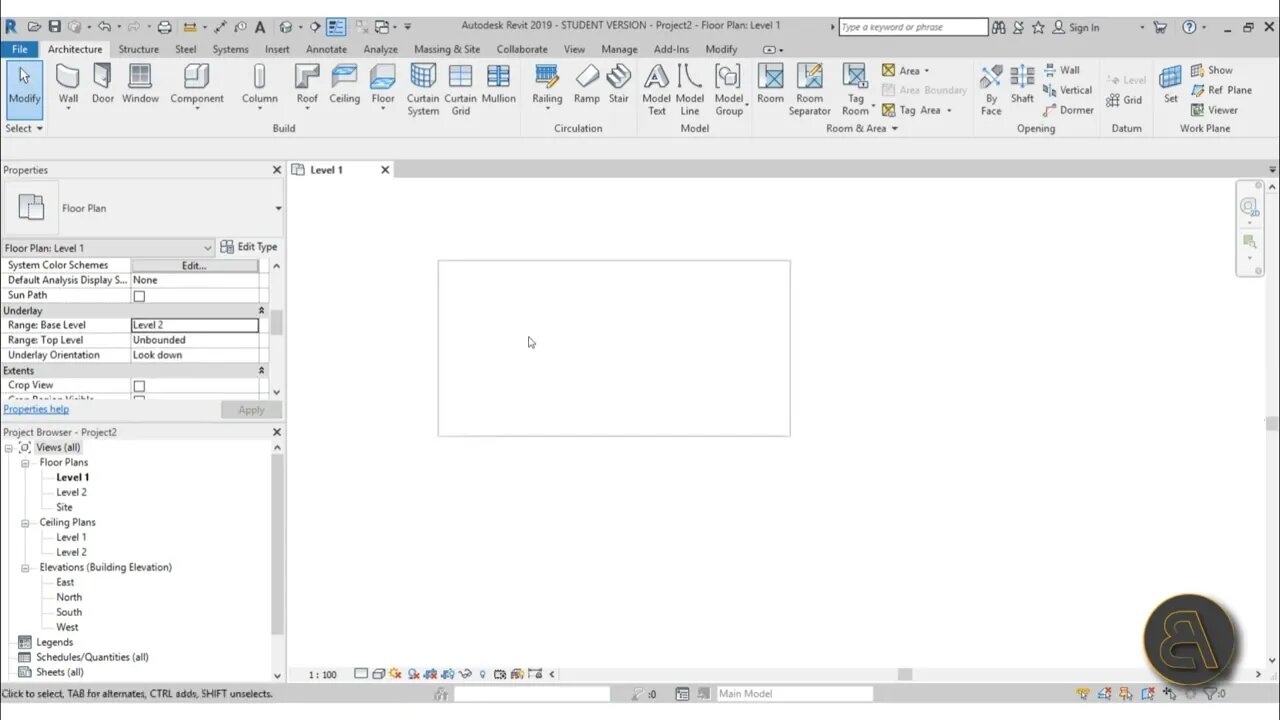Viewport: 1280px width, 720px height.
Task: Close the Project Browser panel
Action: click(x=277, y=433)
